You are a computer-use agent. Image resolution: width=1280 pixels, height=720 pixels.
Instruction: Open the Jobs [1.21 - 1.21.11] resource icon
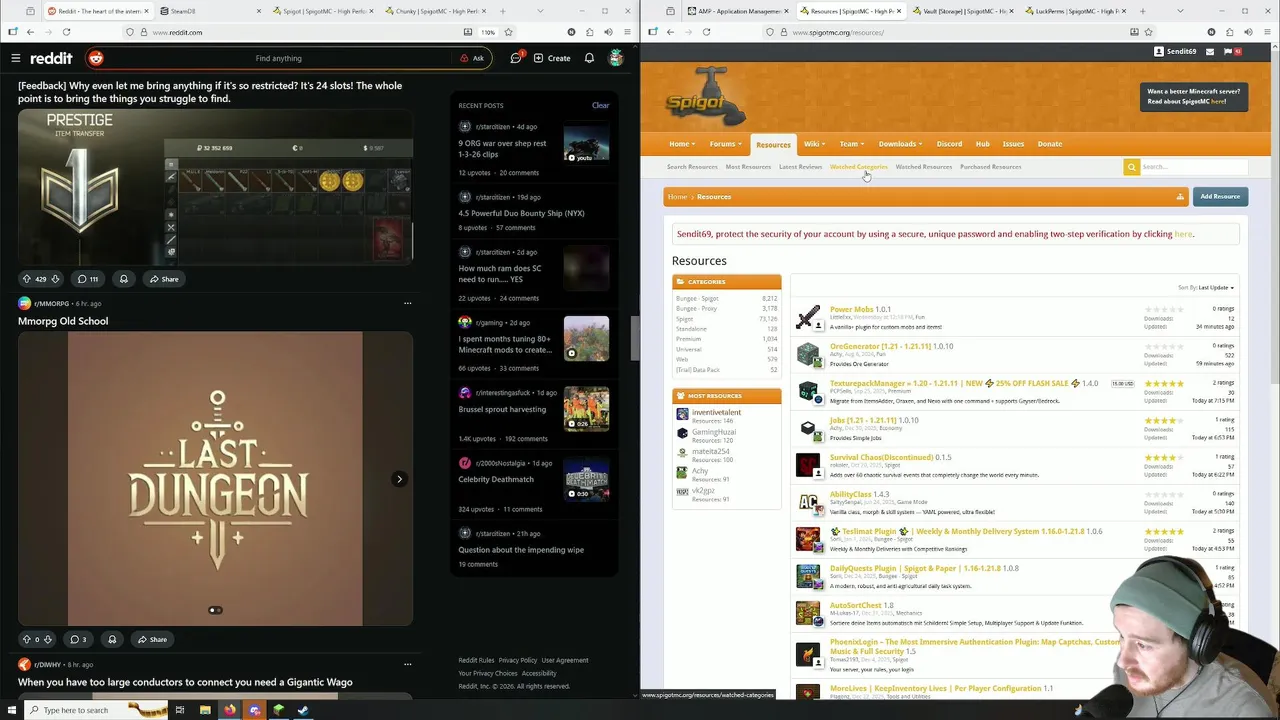point(808,428)
